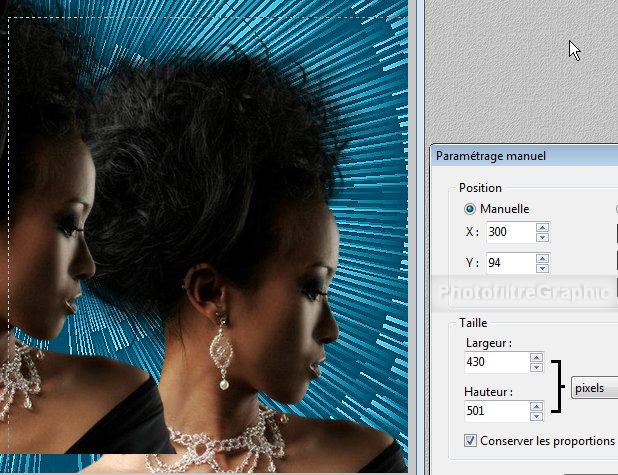This screenshot has height=475, width=618.
Task: Decrease the Hauteur value
Action: (x=536, y=416)
